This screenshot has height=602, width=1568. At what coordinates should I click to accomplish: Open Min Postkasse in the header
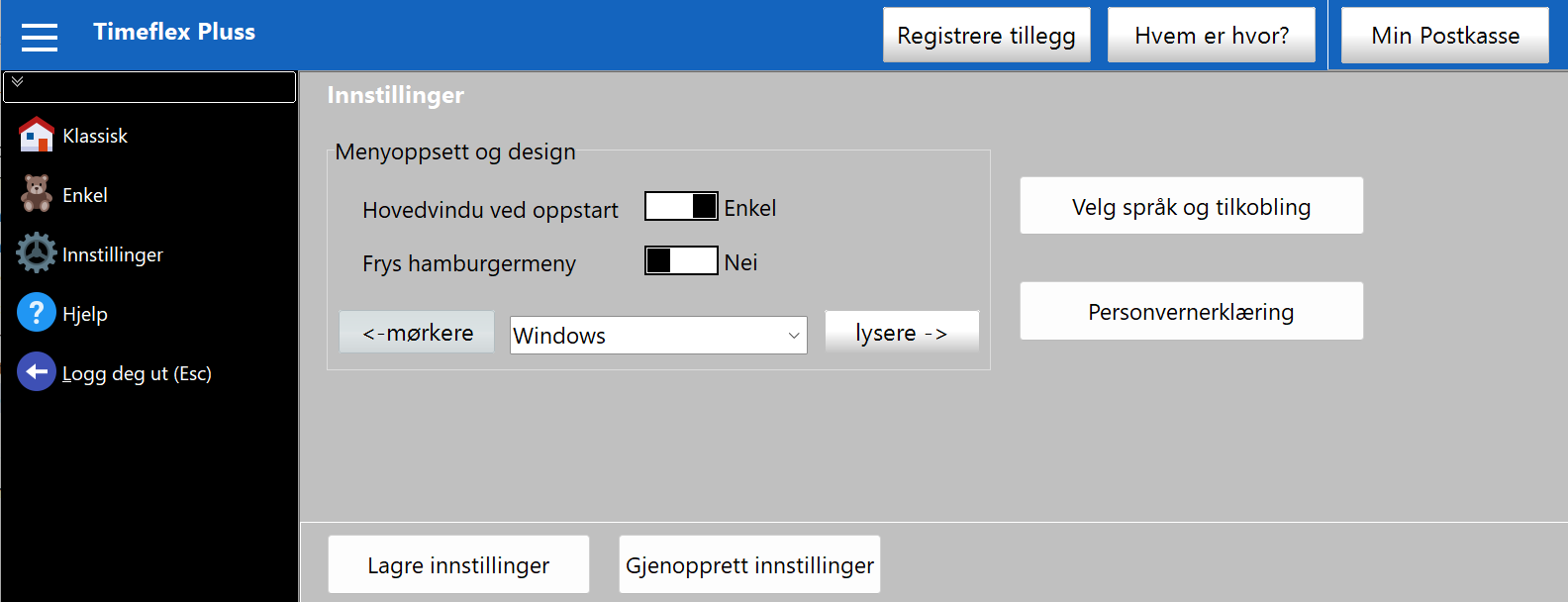click(1444, 36)
